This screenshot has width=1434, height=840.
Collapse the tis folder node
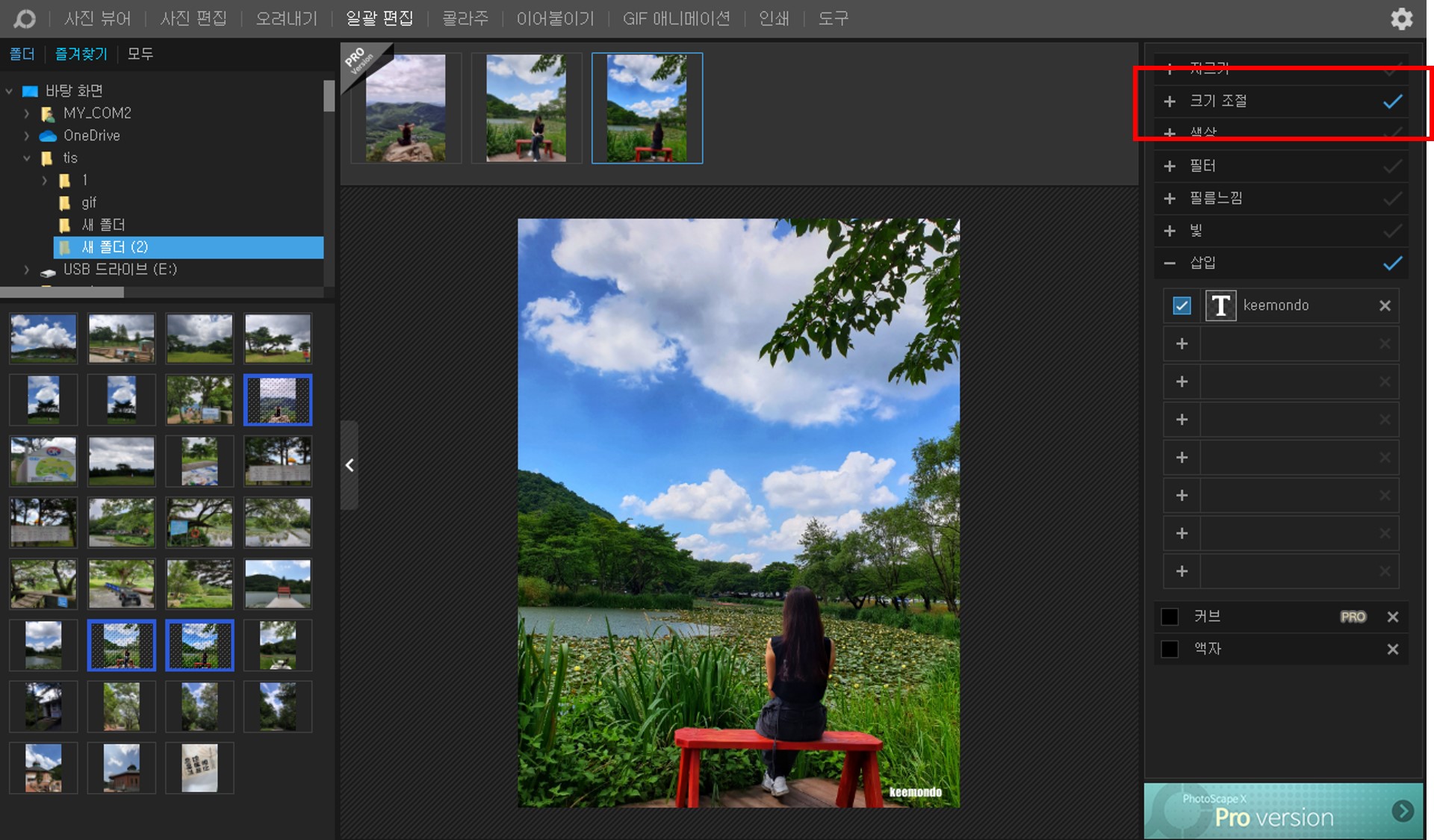tap(27, 158)
